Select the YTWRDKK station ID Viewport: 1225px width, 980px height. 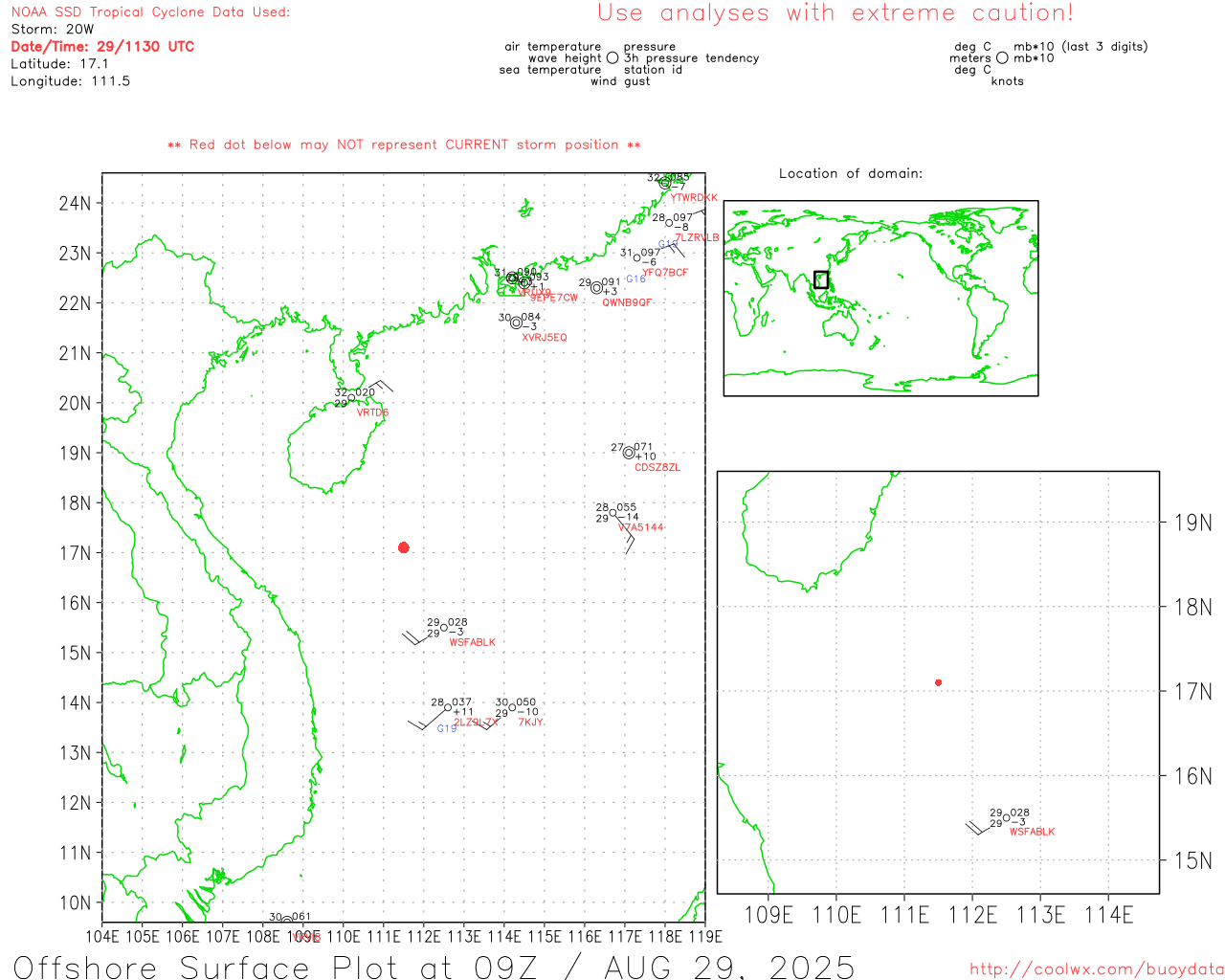[x=694, y=198]
